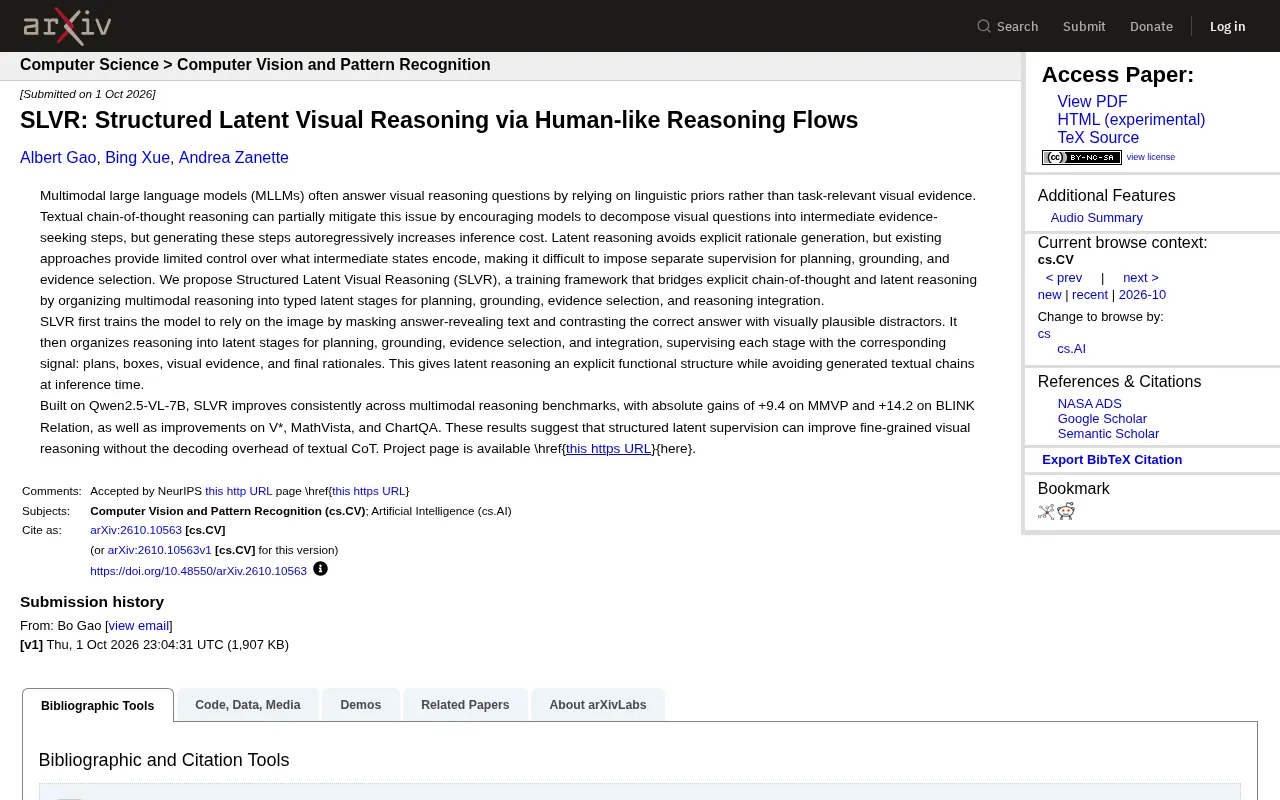Open the 2026-10 listing link
The height and width of the screenshot is (800, 1280).
[1142, 295]
